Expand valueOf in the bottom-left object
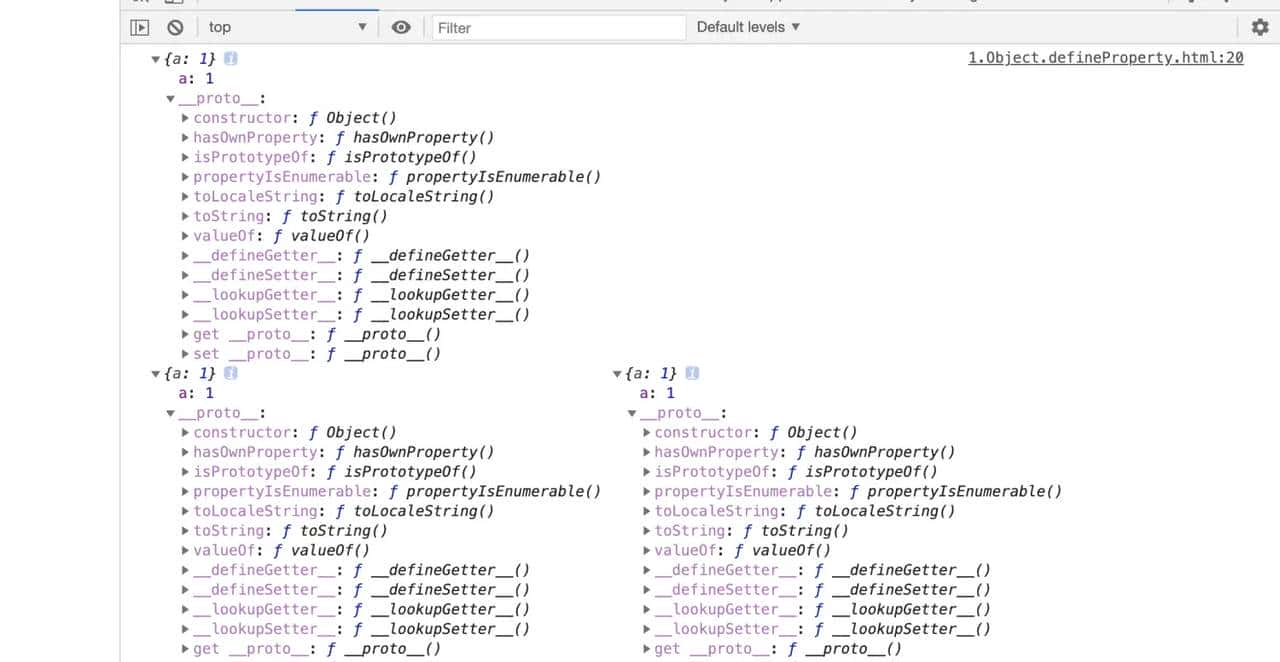1280x662 pixels. coord(186,550)
